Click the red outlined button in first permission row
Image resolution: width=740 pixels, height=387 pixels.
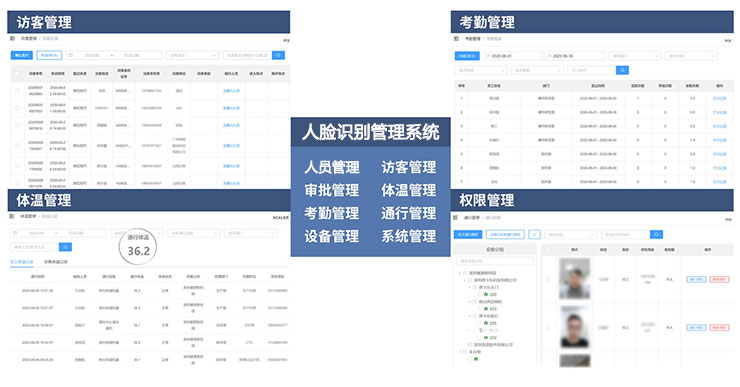click(x=719, y=279)
